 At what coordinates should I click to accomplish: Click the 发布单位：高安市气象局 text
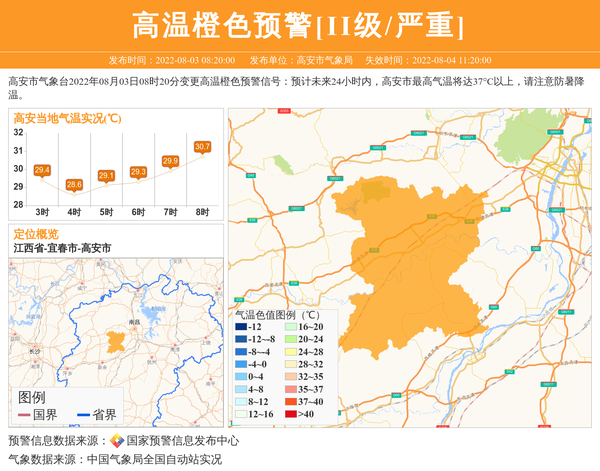click(301, 60)
